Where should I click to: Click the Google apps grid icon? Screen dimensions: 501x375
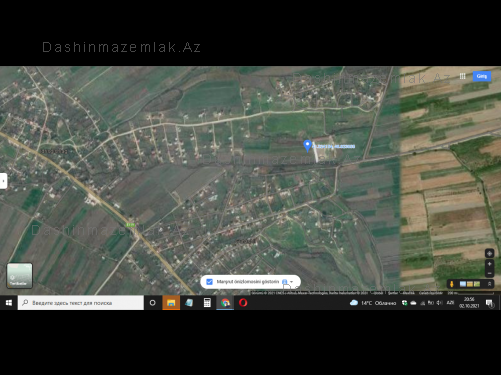tap(462, 76)
